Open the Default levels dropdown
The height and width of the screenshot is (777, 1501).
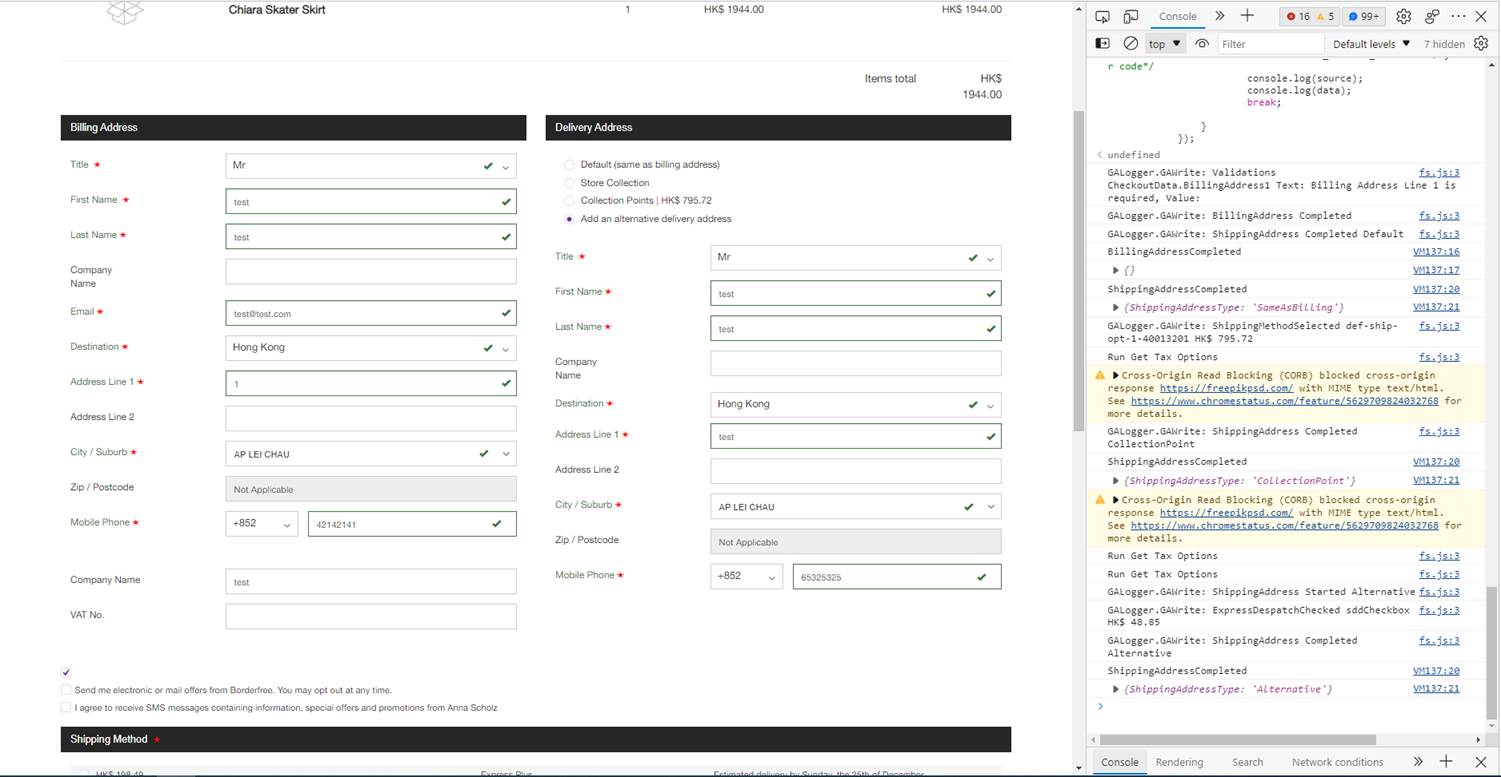coord(1371,44)
